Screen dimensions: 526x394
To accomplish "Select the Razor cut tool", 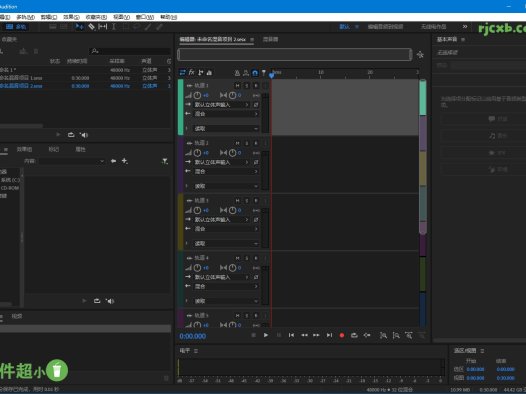I will [91, 26].
